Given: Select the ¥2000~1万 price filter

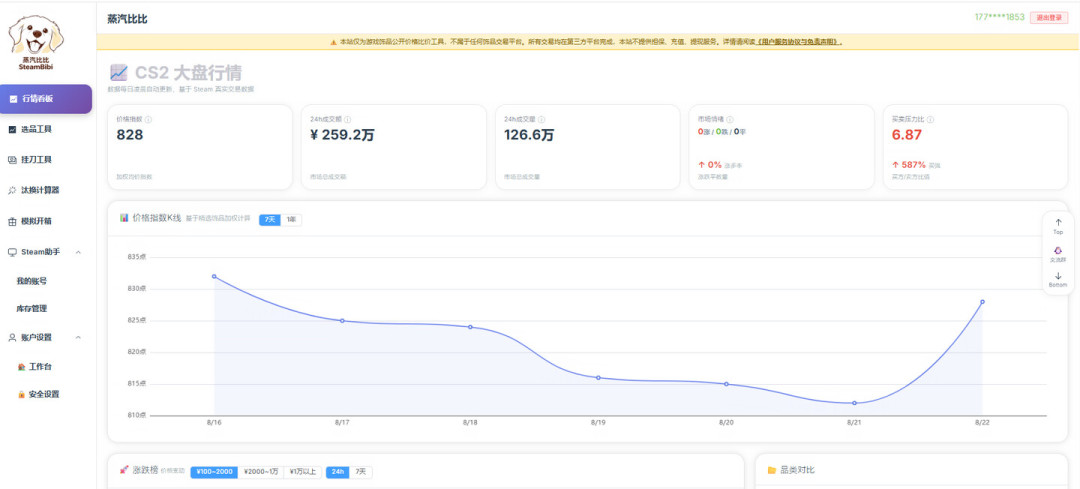Looking at the screenshot, I should (261, 472).
